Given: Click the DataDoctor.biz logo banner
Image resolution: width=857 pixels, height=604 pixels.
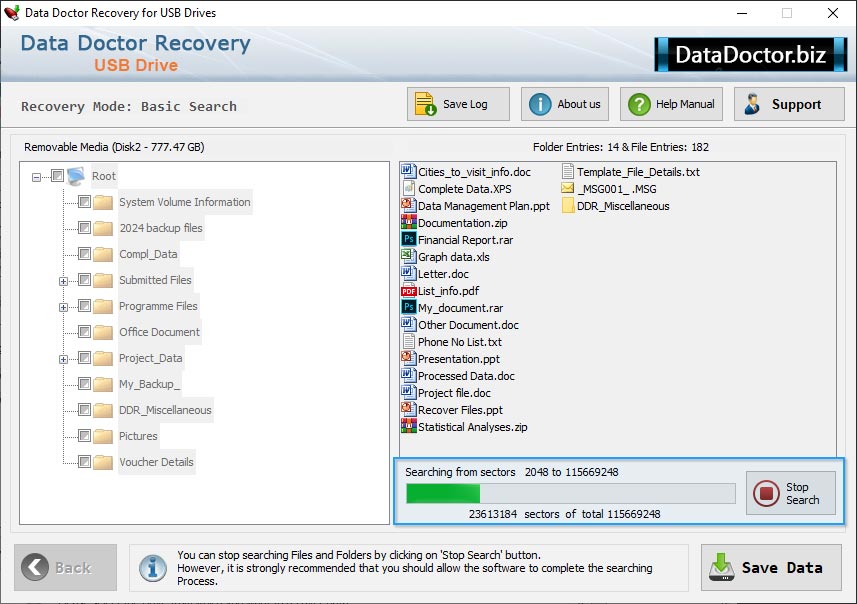Looking at the screenshot, I should 750,54.
